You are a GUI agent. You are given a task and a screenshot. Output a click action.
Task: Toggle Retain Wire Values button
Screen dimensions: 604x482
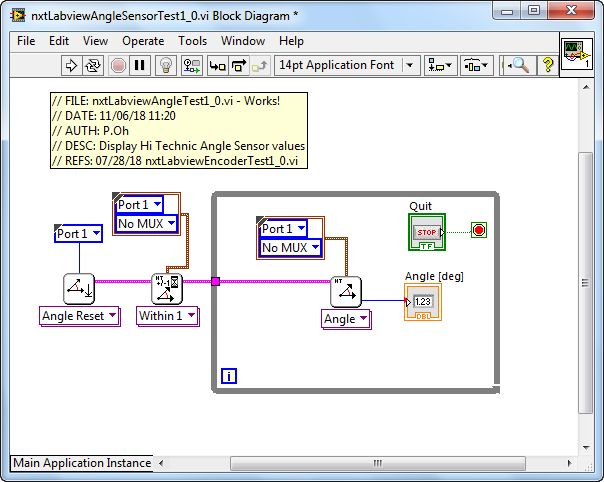[191, 65]
